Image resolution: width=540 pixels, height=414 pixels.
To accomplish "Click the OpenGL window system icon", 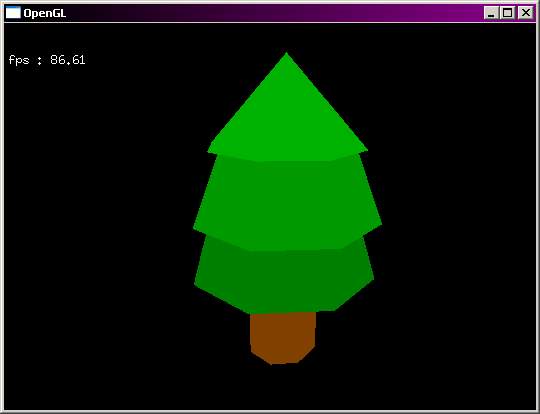I will tap(13, 13).
